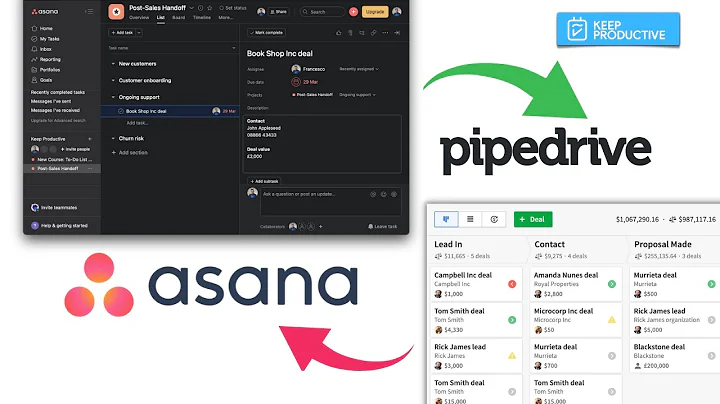Open the Add task dropdown arrow
Viewport: 720px width, 404px height.
click(x=139, y=33)
